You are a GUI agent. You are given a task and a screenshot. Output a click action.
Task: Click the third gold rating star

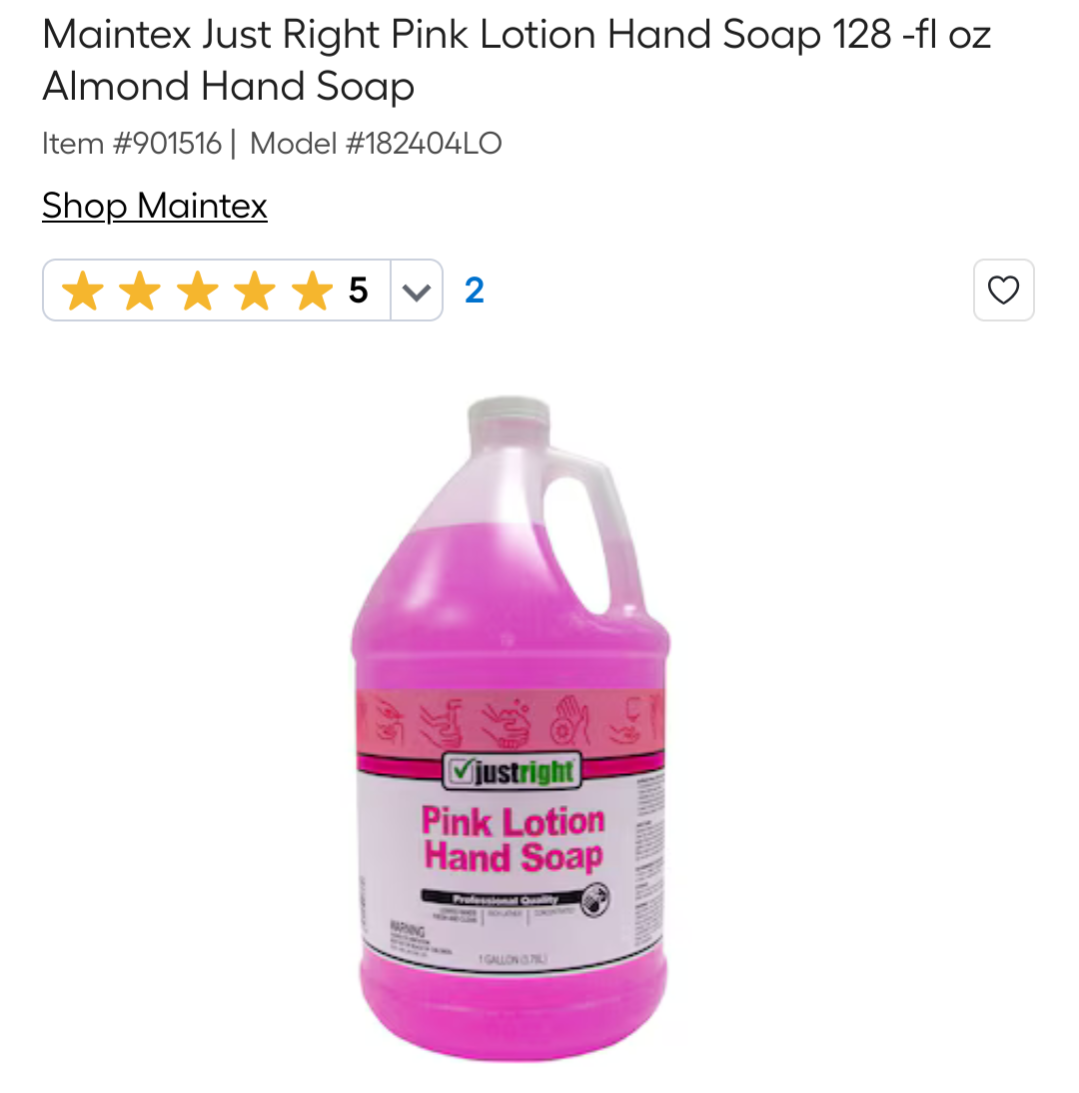point(197,291)
